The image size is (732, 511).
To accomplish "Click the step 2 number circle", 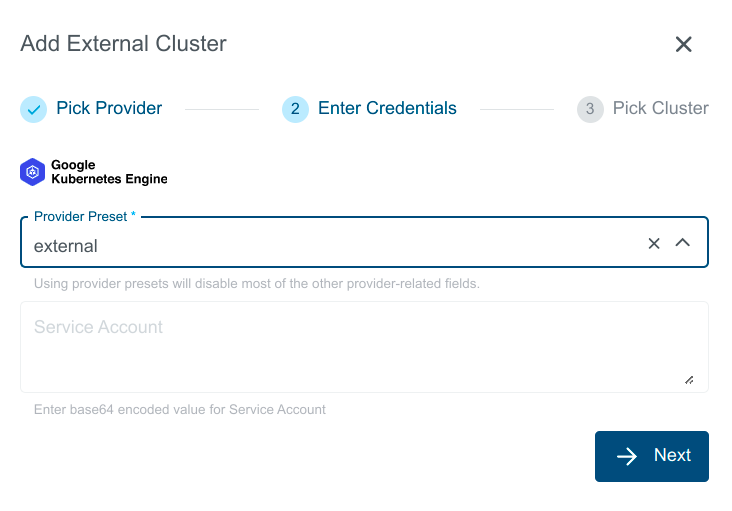I will coord(295,109).
